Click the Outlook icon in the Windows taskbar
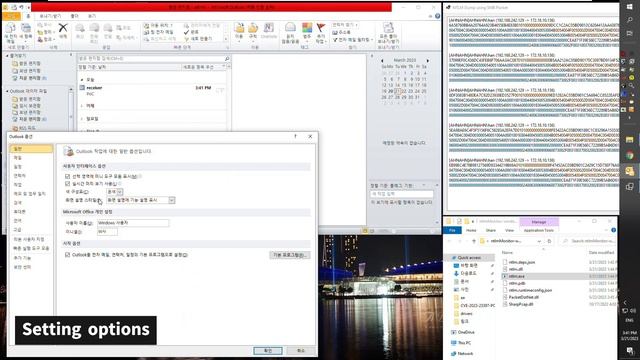Screen dimensions: 640x360 630,171
